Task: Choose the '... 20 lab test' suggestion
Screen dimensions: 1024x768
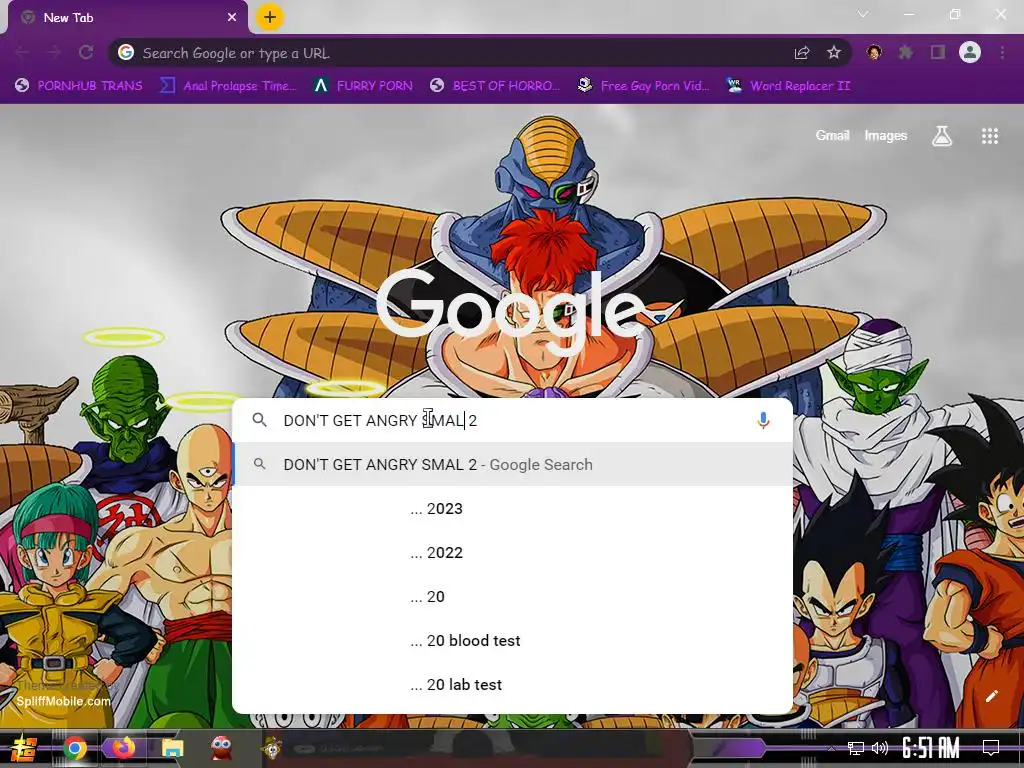Action: tap(513, 684)
